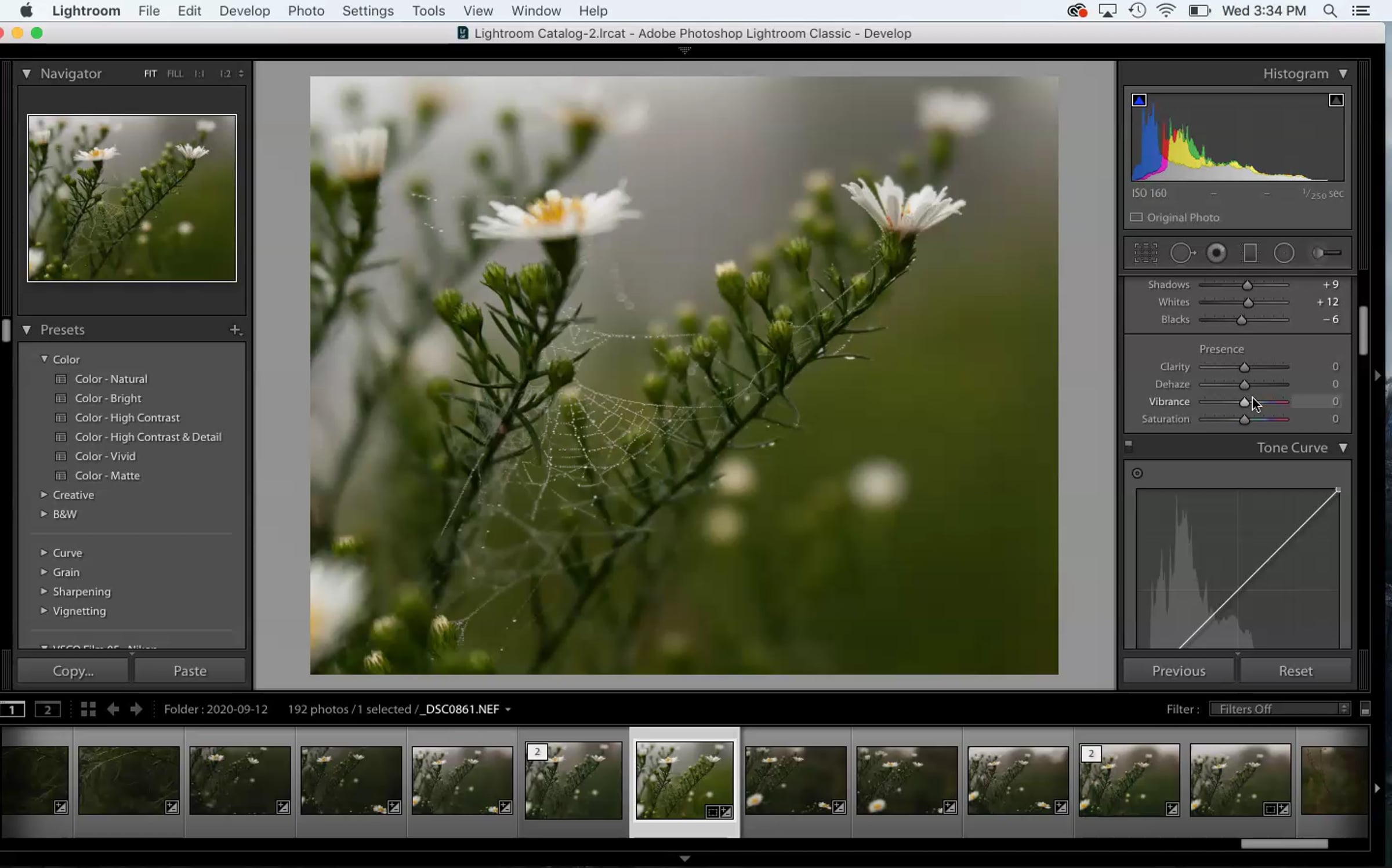This screenshot has height=868, width=1392.
Task: Toggle the Tone Curve panel switch
Action: pos(1129,446)
